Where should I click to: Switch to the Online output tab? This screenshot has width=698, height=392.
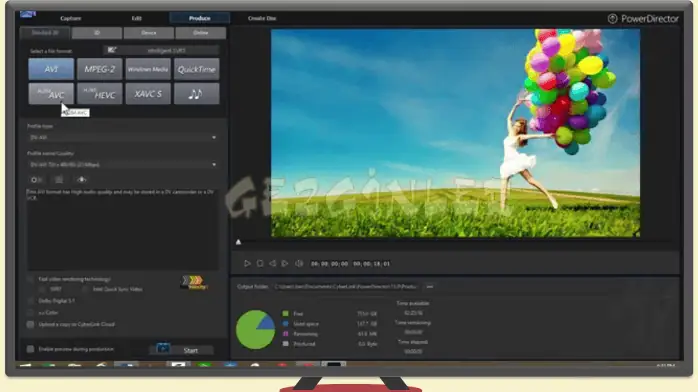[x=201, y=33]
